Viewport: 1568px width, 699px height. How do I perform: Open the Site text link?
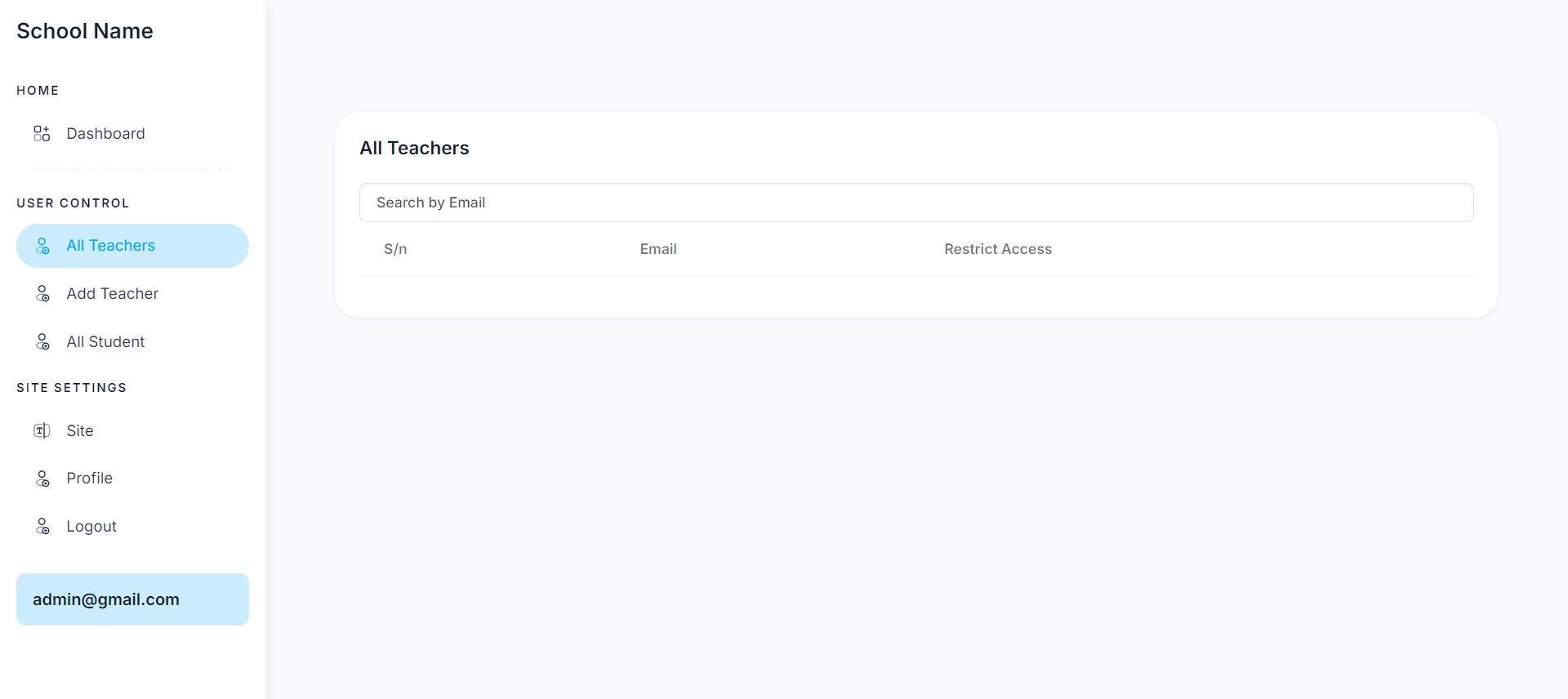[80, 431]
